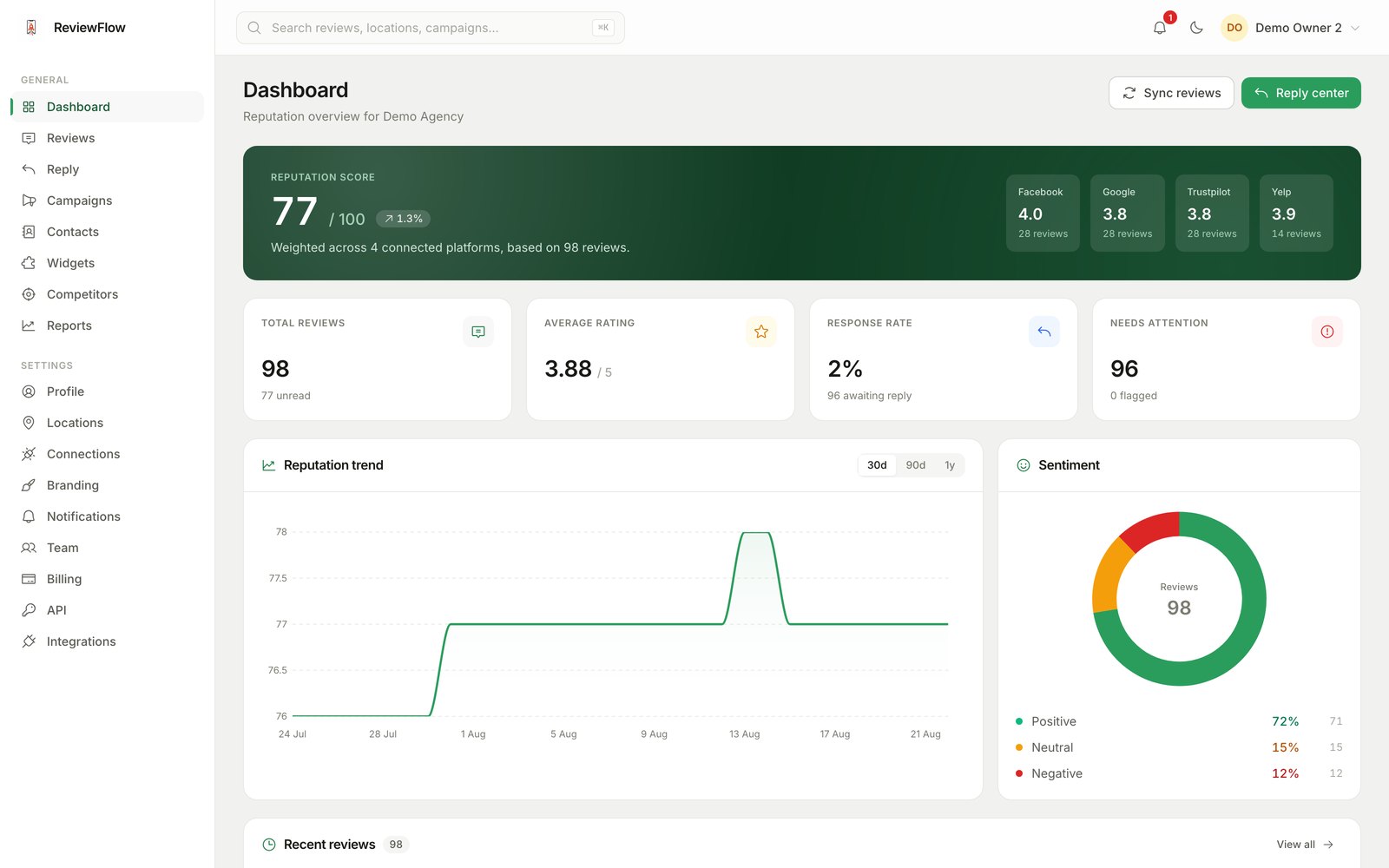This screenshot has height=868, width=1389.
Task: Click the Positive legend row
Action: pyautogui.click(x=1179, y=721)
